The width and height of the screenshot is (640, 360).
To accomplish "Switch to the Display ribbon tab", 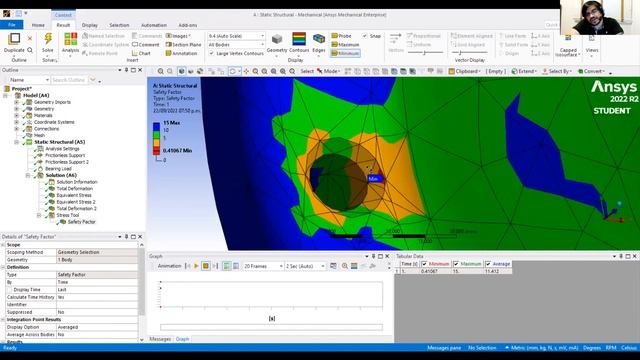I will point(90,25).
